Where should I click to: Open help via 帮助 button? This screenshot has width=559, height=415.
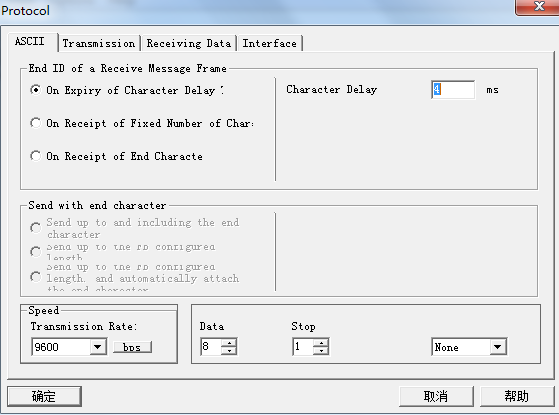(517, 396)
